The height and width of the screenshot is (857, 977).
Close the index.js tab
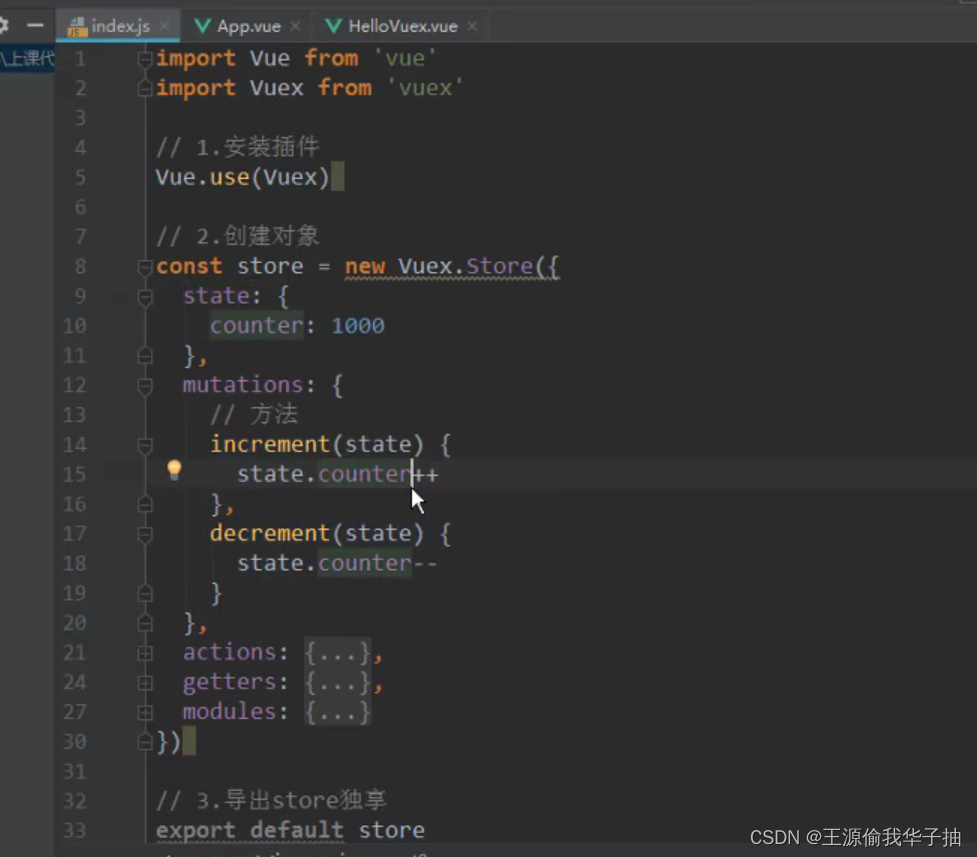click(164, 26)
